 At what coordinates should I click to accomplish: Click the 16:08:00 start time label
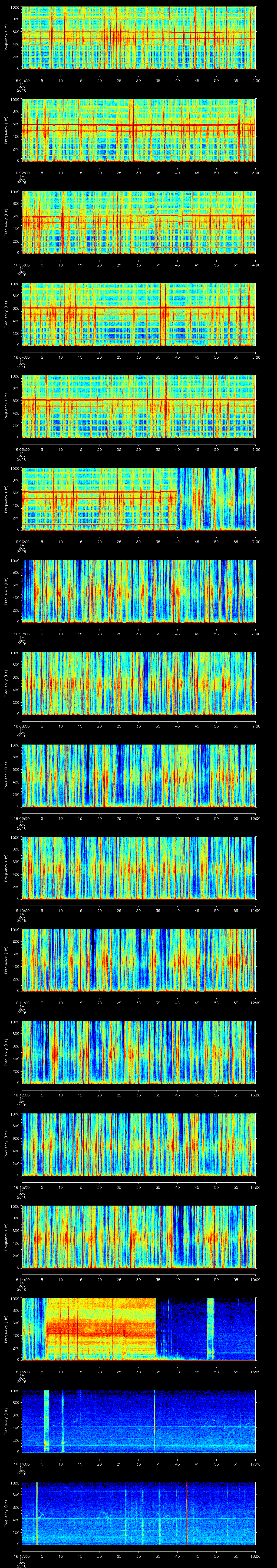[22, 726]
